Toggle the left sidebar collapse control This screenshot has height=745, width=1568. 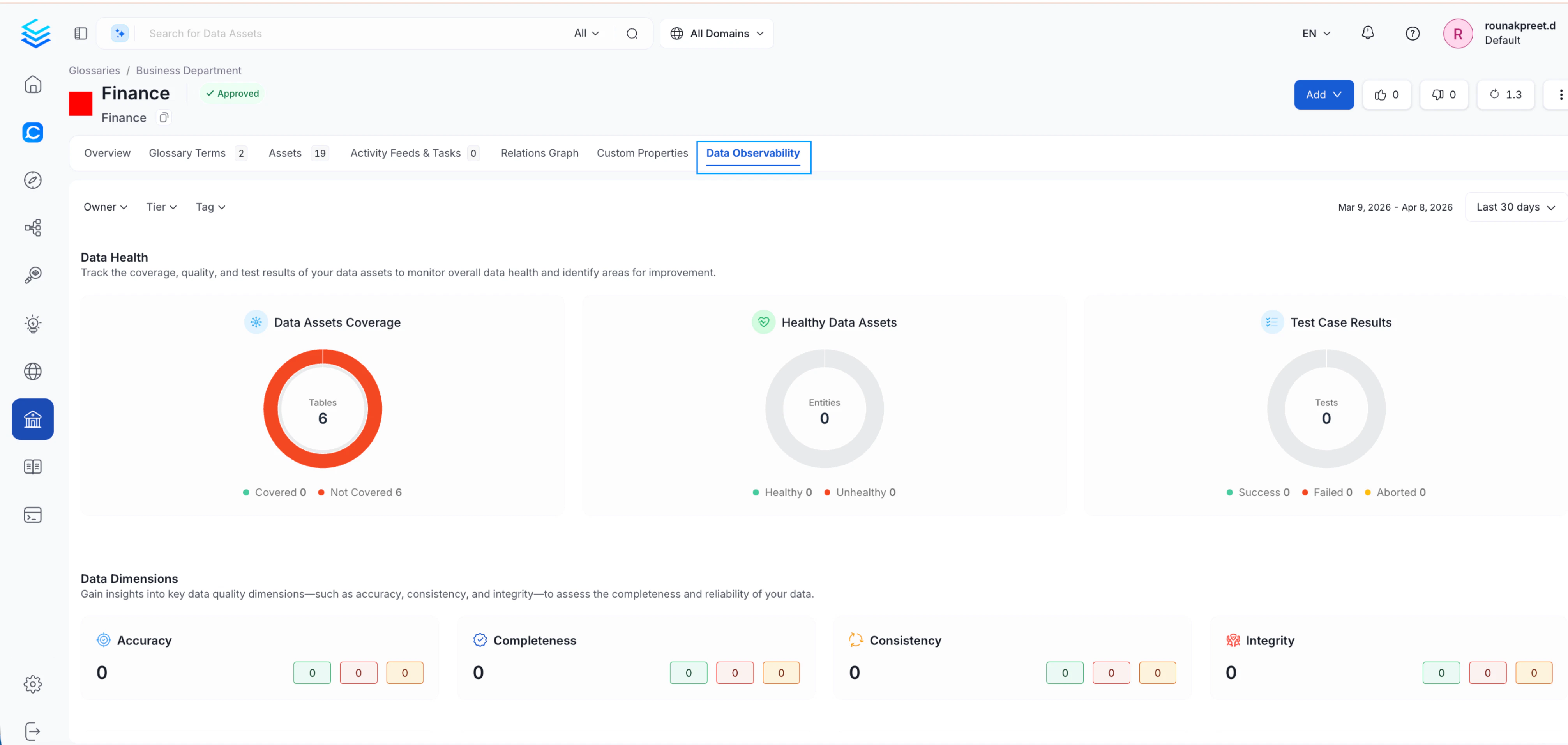click(80, 33)
